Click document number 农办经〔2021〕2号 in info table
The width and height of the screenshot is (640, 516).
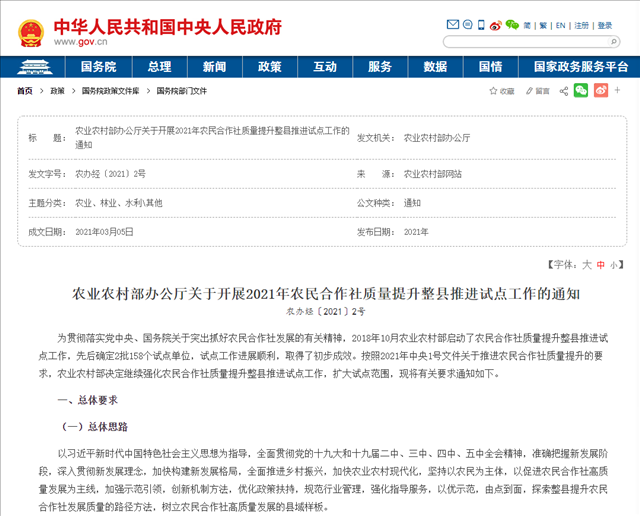(110, 174)
